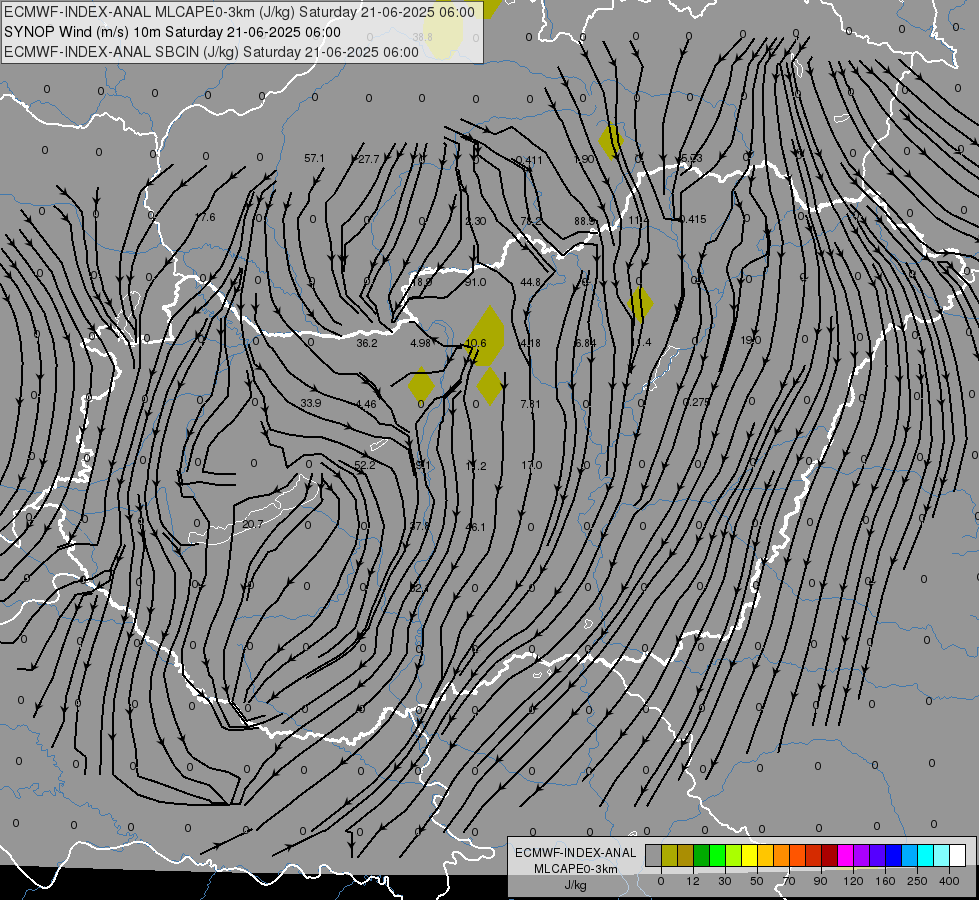
Task: Click the SBCIN header line
Action: (x=211, y=52)
